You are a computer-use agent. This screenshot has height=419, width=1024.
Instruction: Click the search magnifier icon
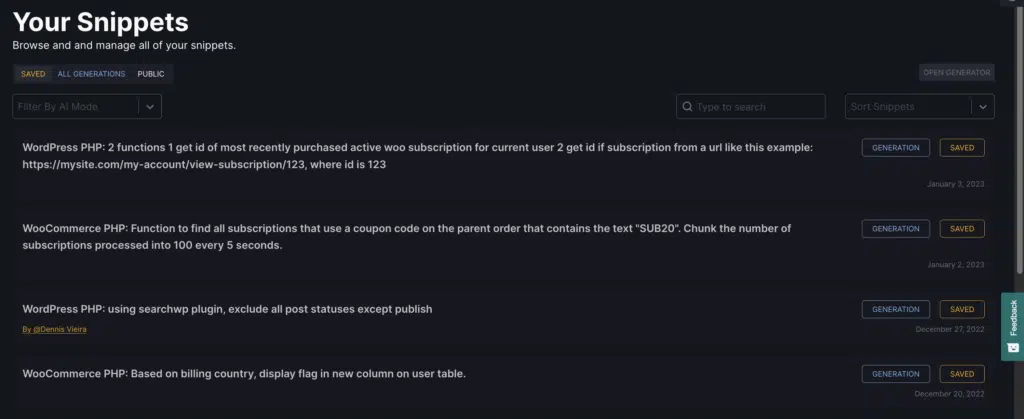click(687, 106)
